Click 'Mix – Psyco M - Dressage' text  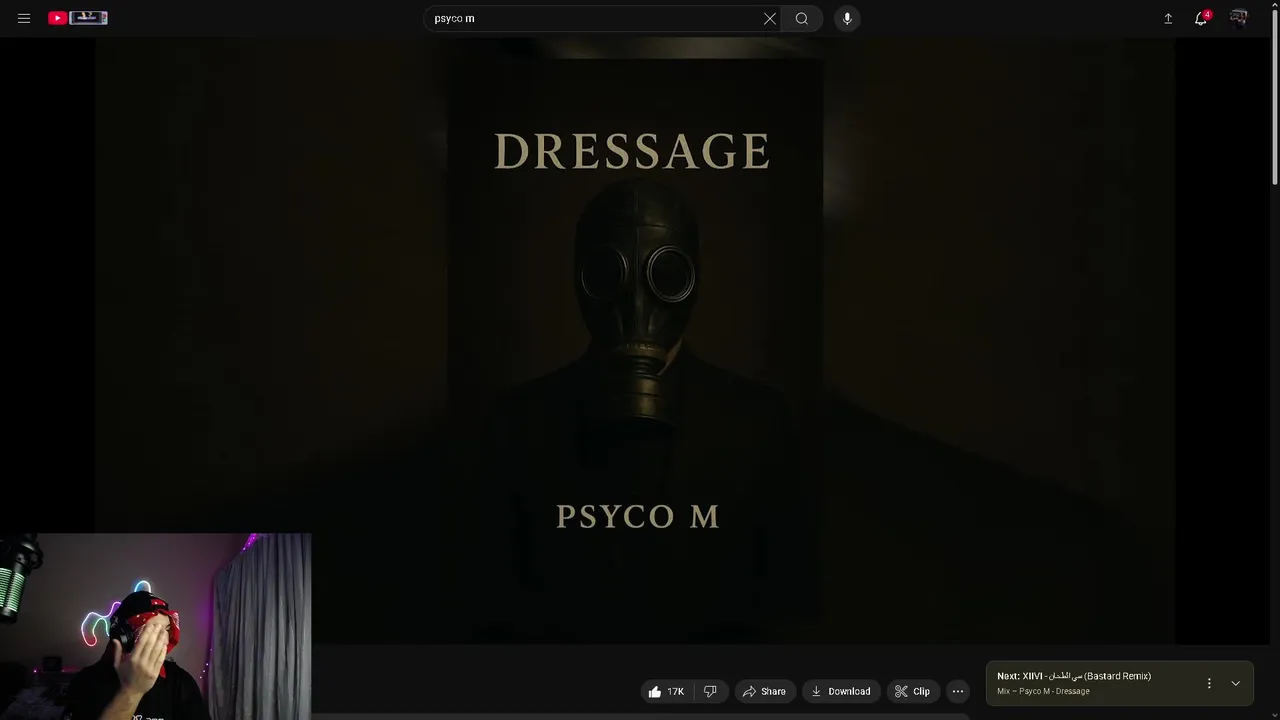click(x=1043, y=691)
